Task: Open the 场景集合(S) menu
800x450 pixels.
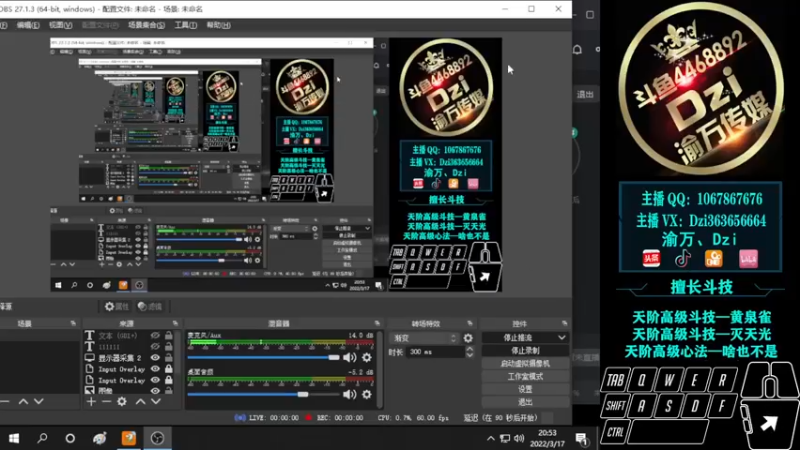Action: (146, 25)
